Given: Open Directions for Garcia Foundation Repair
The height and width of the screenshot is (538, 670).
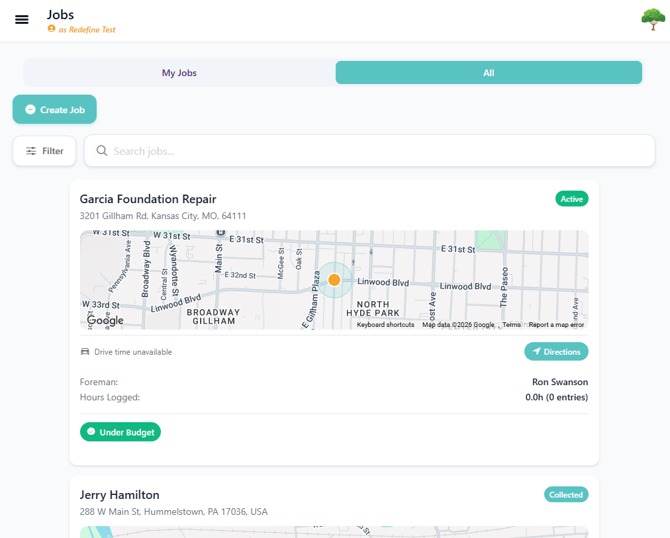Looking at the screenshot, I should pyautogui.click(x=556, y=352).
